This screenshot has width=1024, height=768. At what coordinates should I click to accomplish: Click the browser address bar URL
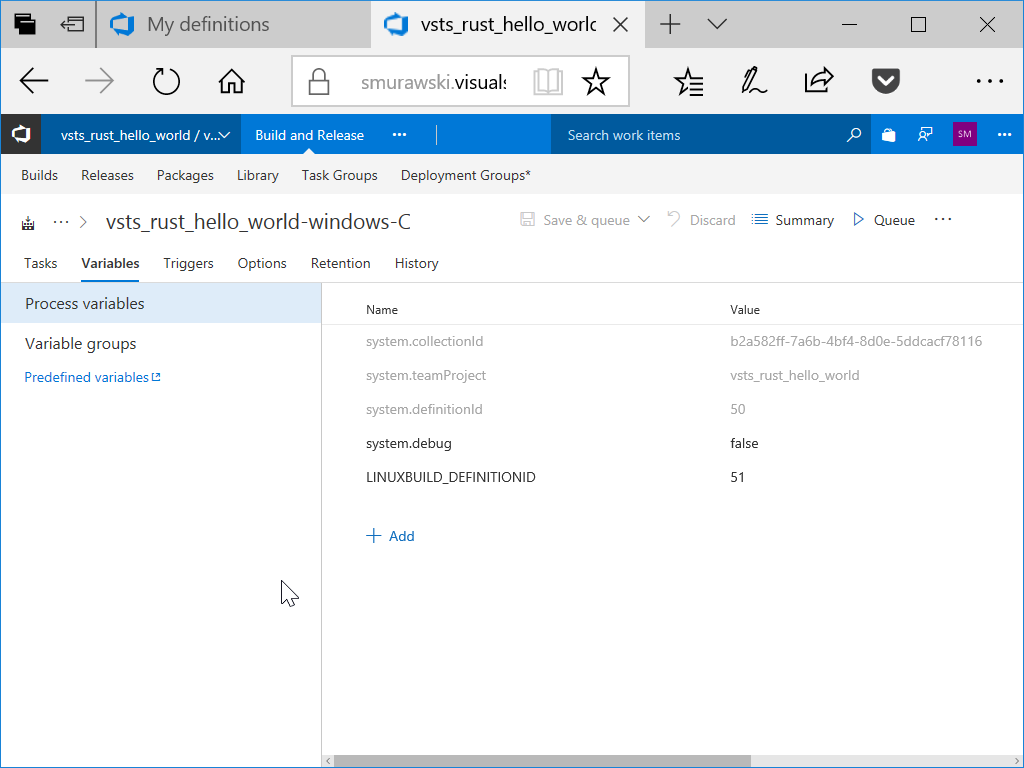coord(434,82)
